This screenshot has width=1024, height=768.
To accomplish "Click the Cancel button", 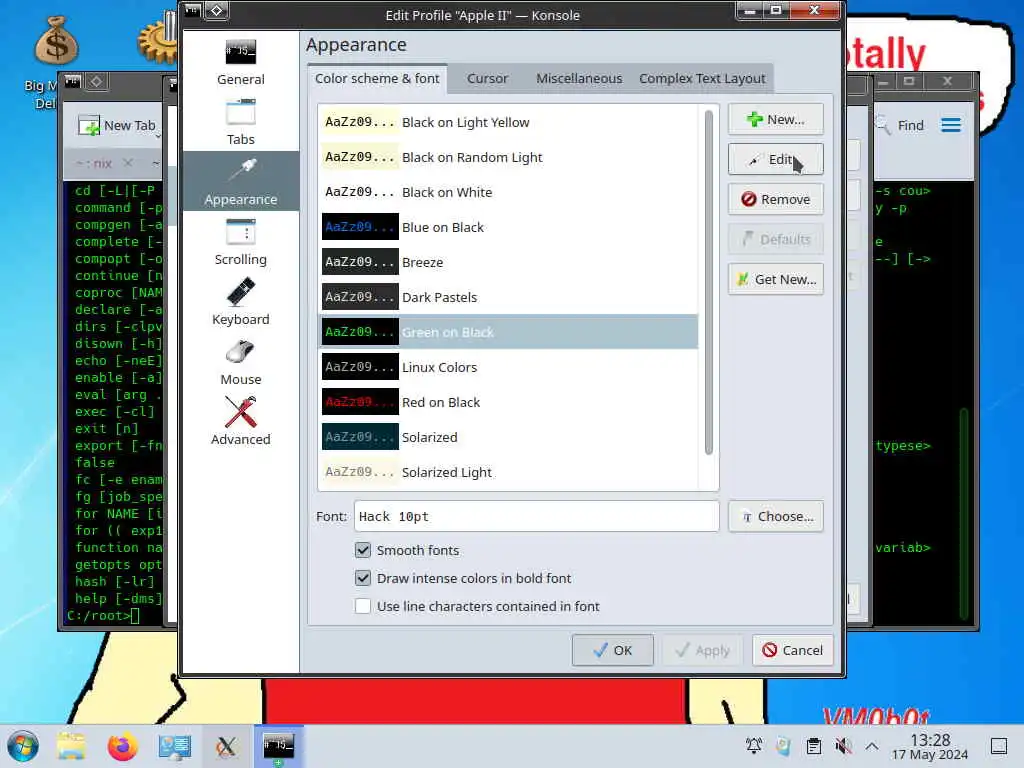I will point(792,650).
